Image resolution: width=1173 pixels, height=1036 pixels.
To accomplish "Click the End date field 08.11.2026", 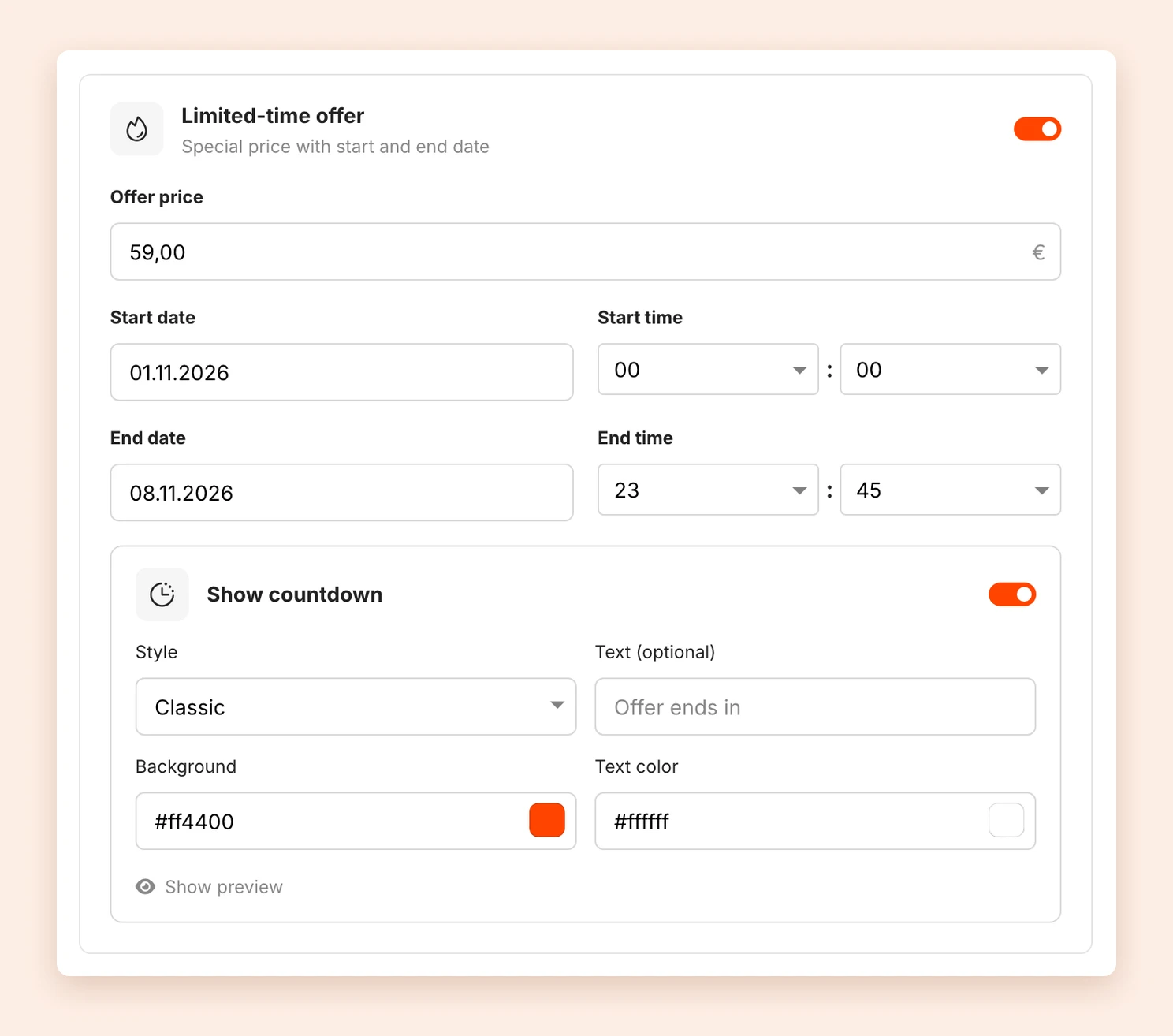I will pyautogui.click(x=341, y=493).
